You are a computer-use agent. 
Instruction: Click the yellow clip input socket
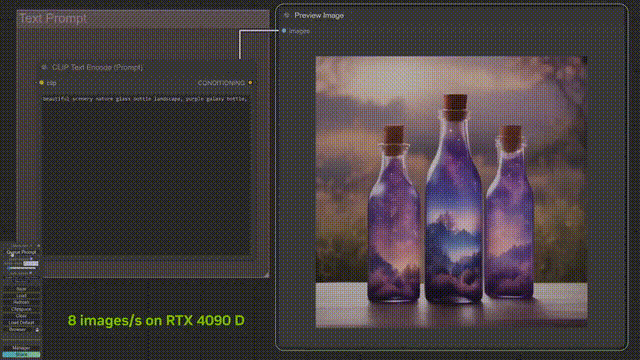[42, 82]
